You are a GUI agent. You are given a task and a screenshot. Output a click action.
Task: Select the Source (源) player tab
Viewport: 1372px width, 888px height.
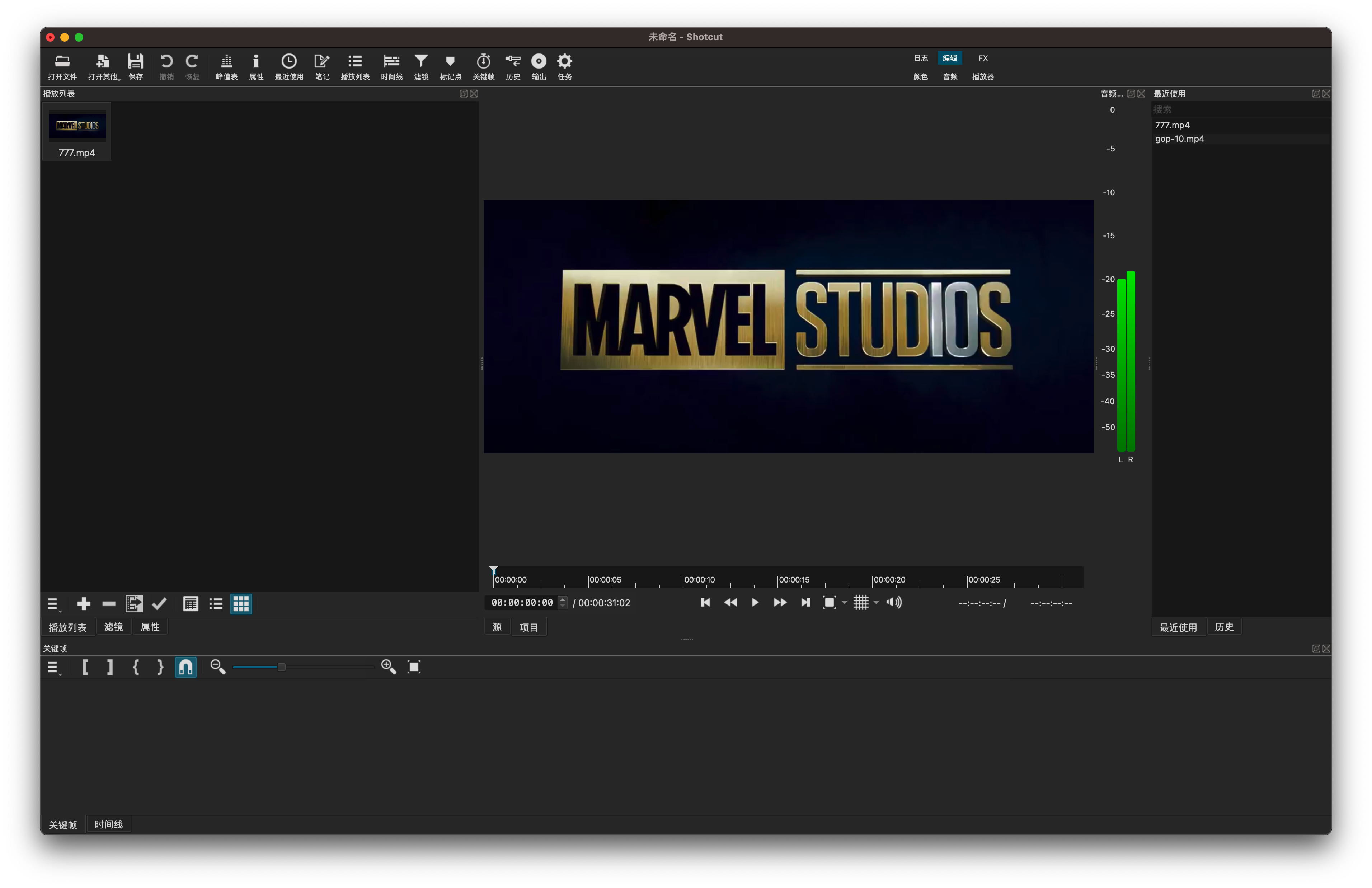497,627
